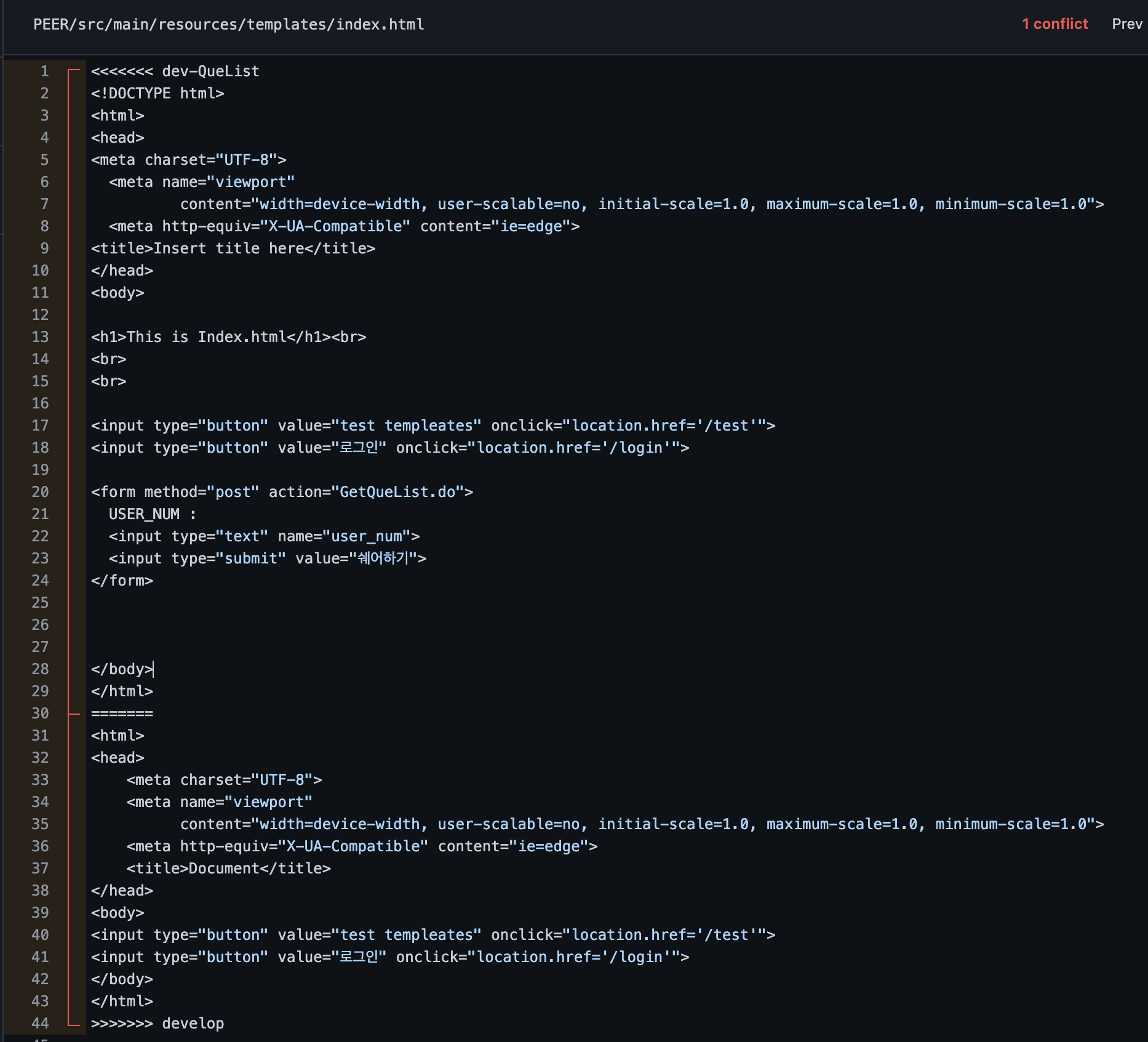Click the 'test templeates' button line on line 17
The height and width of the screenshot is (1042, 1148).
point(433,426)
